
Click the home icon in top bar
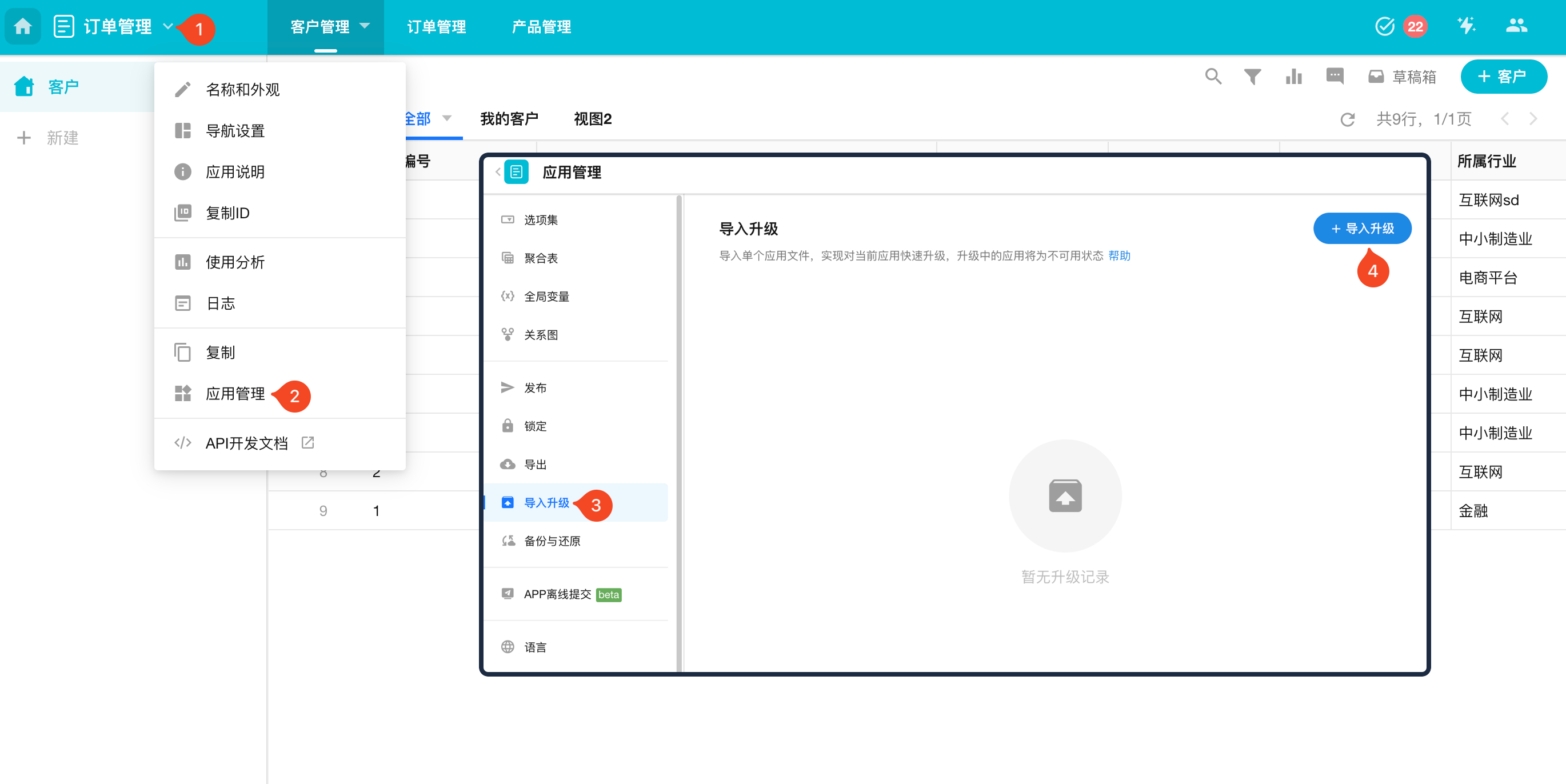[x=22, y=27]
